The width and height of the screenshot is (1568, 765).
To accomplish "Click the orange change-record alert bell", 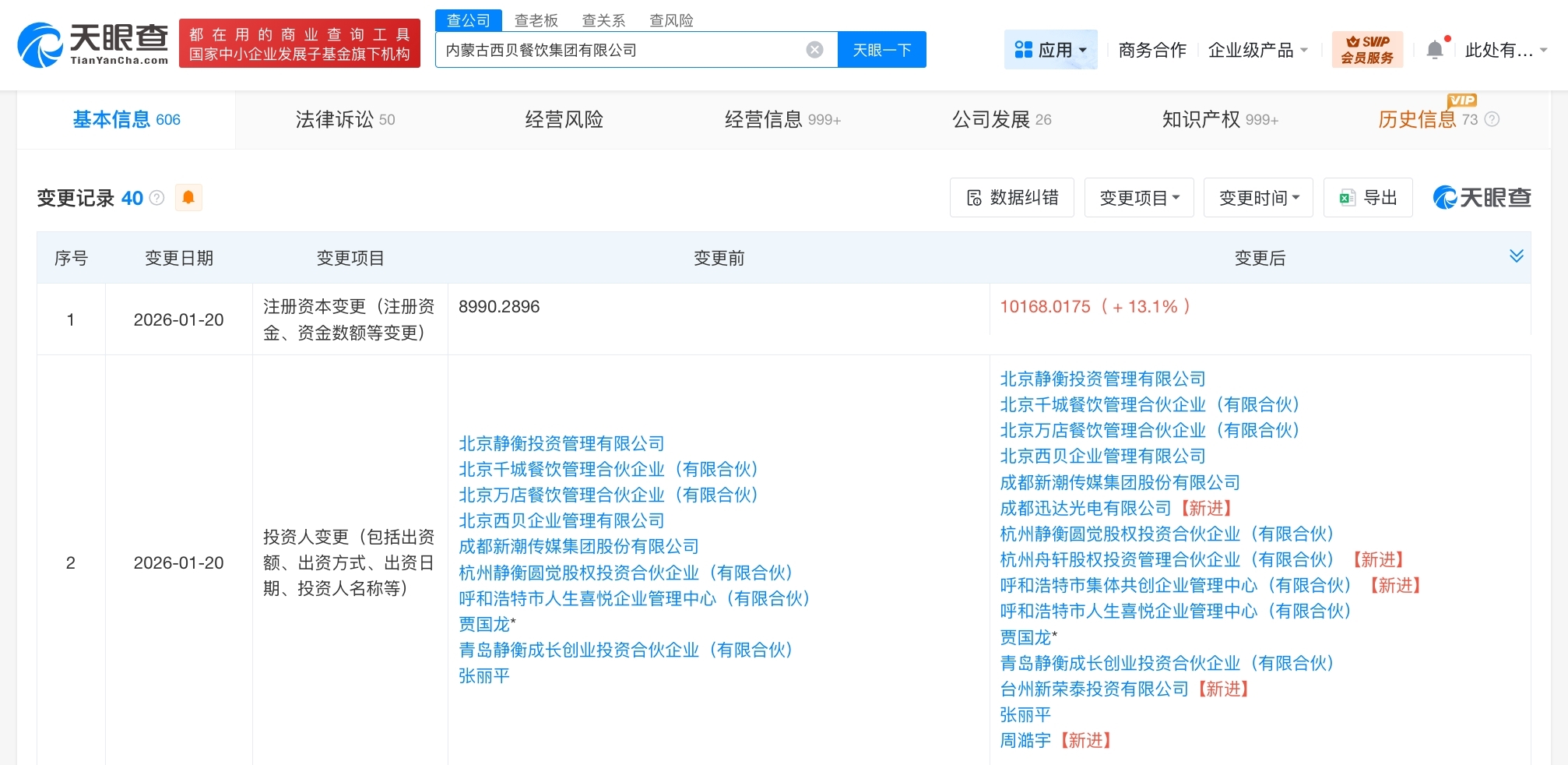I will pos(188,198).
